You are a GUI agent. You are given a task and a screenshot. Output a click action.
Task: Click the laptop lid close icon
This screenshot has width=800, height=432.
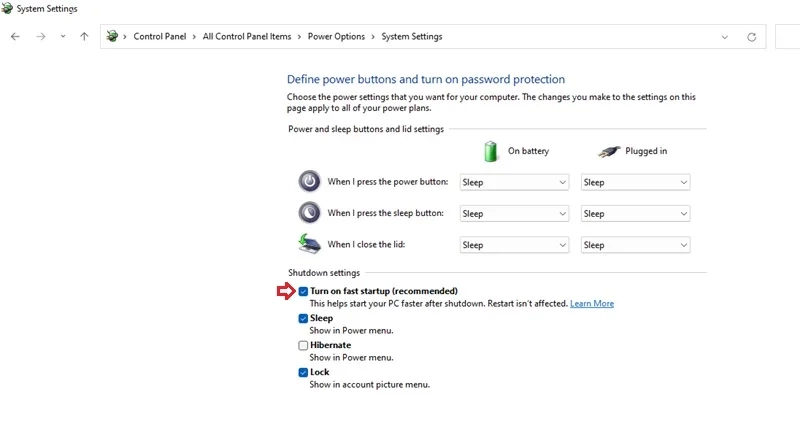(309, 244)
